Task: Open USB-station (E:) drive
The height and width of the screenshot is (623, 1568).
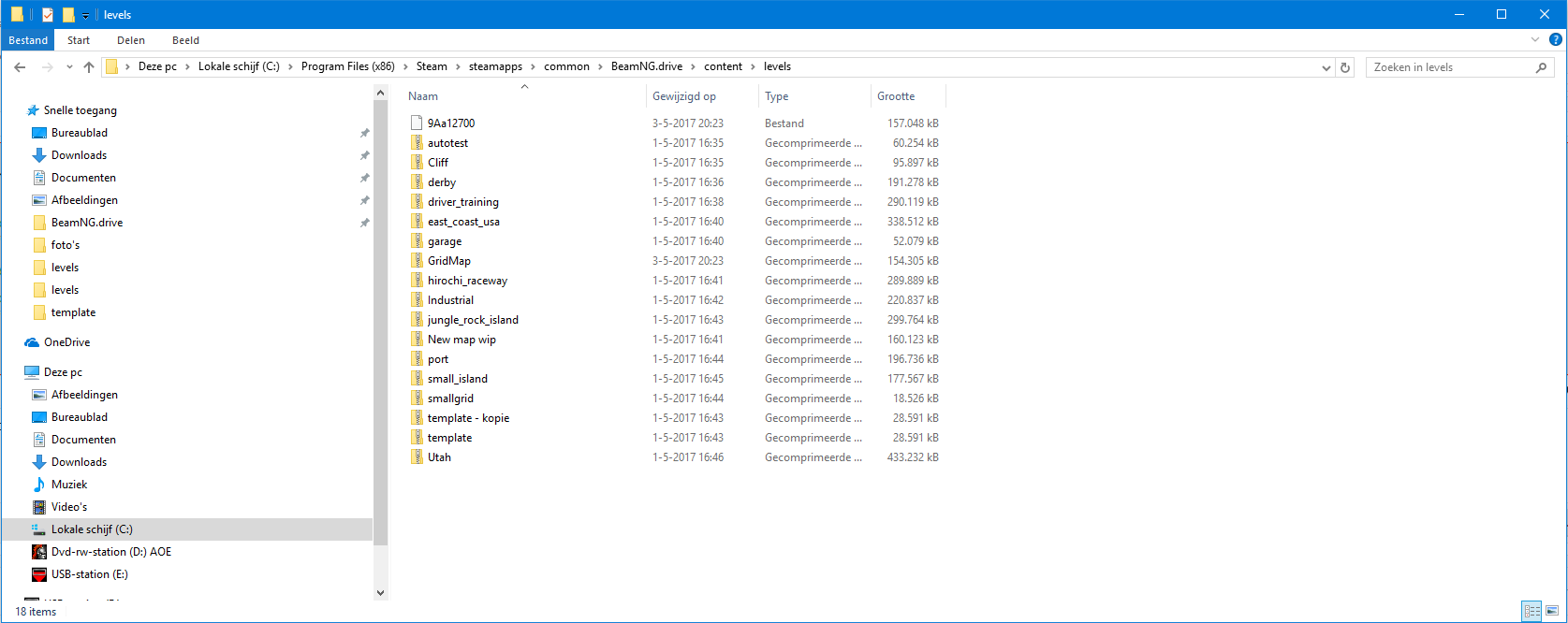Action: pyautogui.click(x=90, y=574)
